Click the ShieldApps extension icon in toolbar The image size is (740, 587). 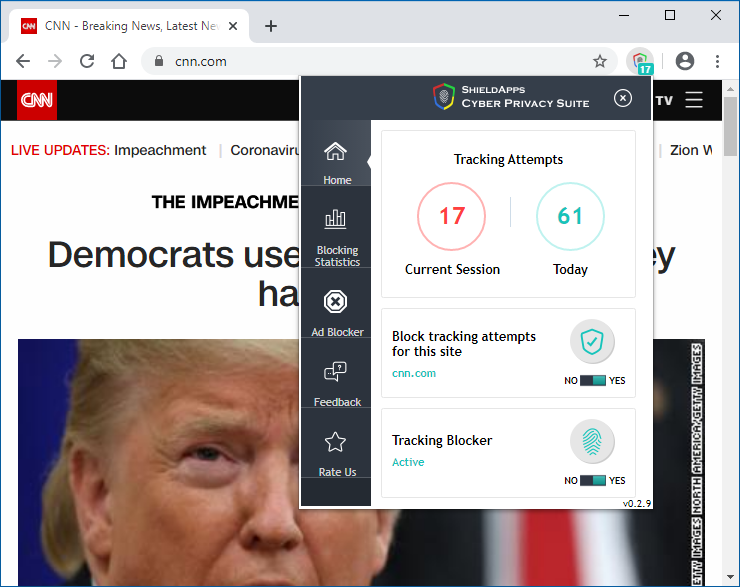coord(640,61)
